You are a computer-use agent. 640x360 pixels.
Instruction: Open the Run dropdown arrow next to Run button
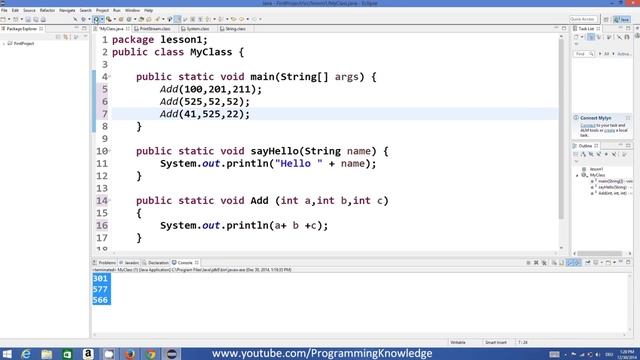102,19
